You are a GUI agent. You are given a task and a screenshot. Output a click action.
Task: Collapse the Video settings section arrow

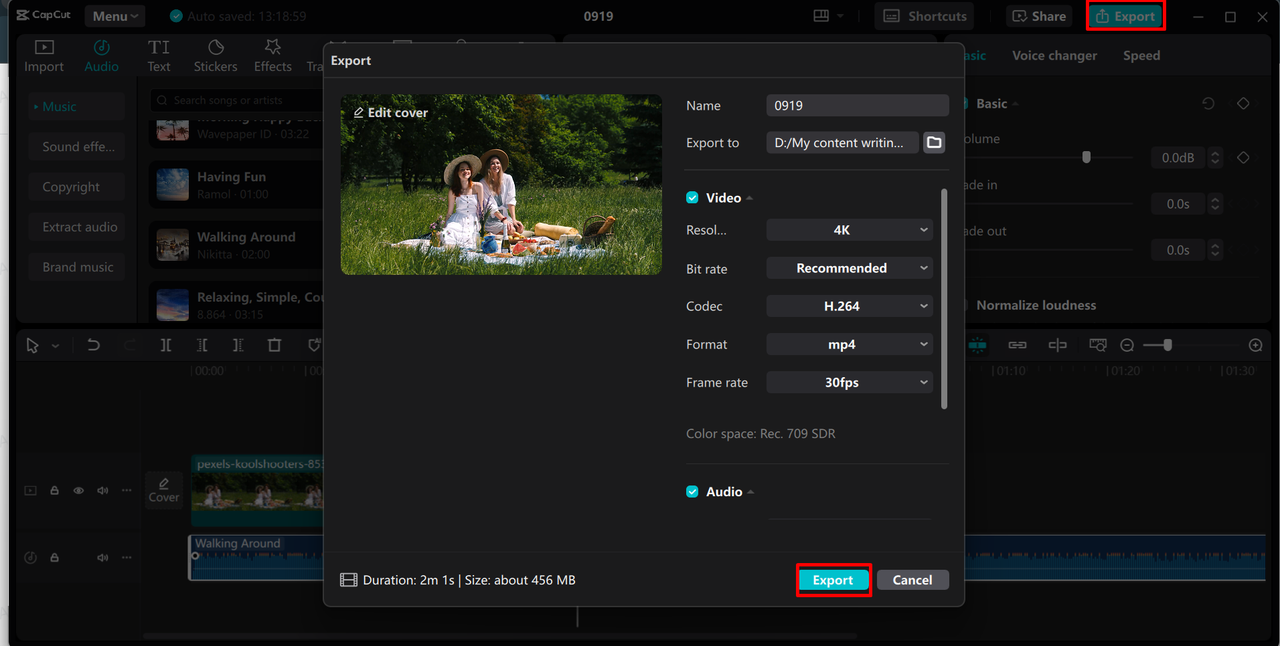750,198
